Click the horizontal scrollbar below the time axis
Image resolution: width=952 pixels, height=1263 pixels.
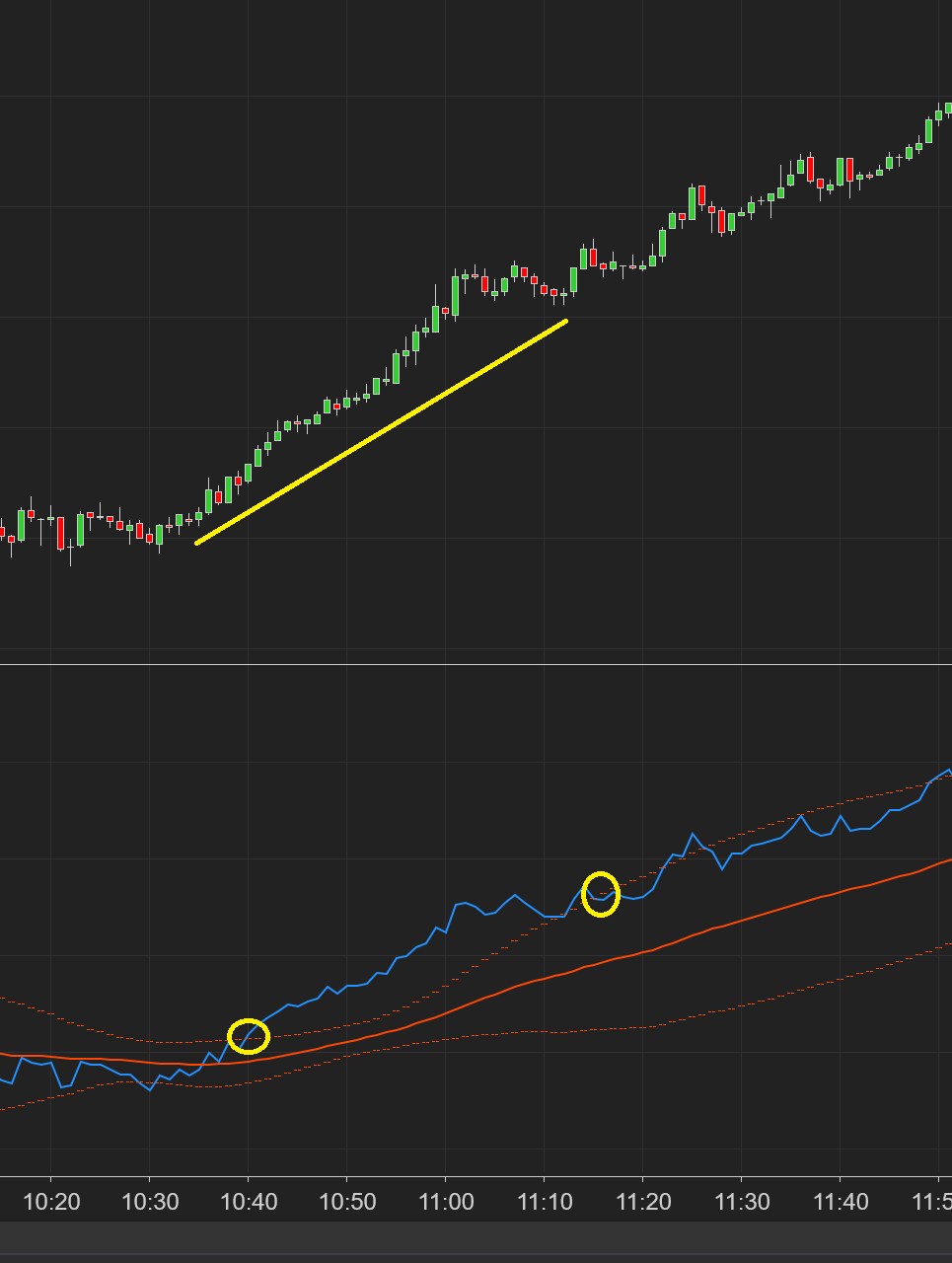click(x=476, y=1237)
